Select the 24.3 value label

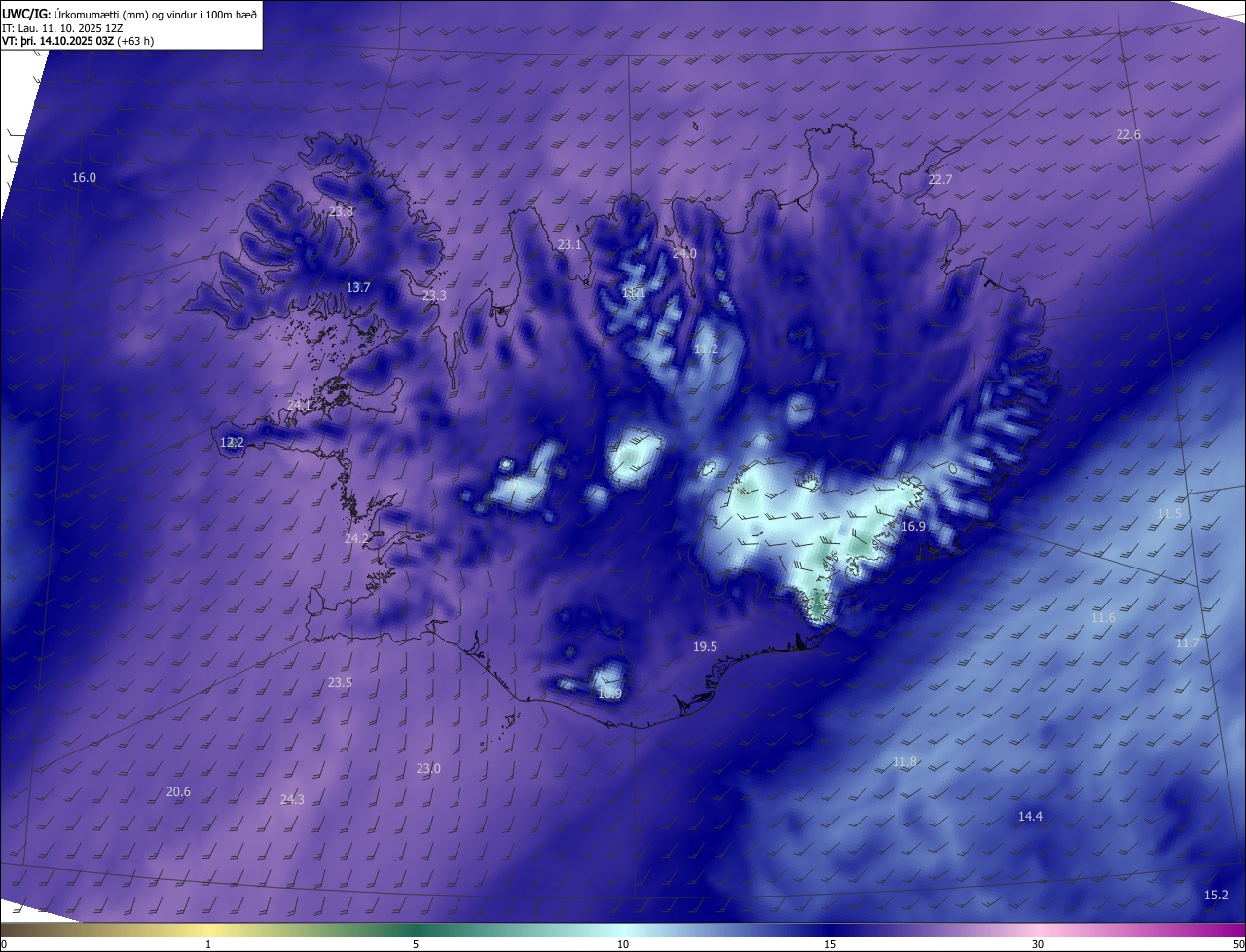pyautogui.click(x=292, y=799)
